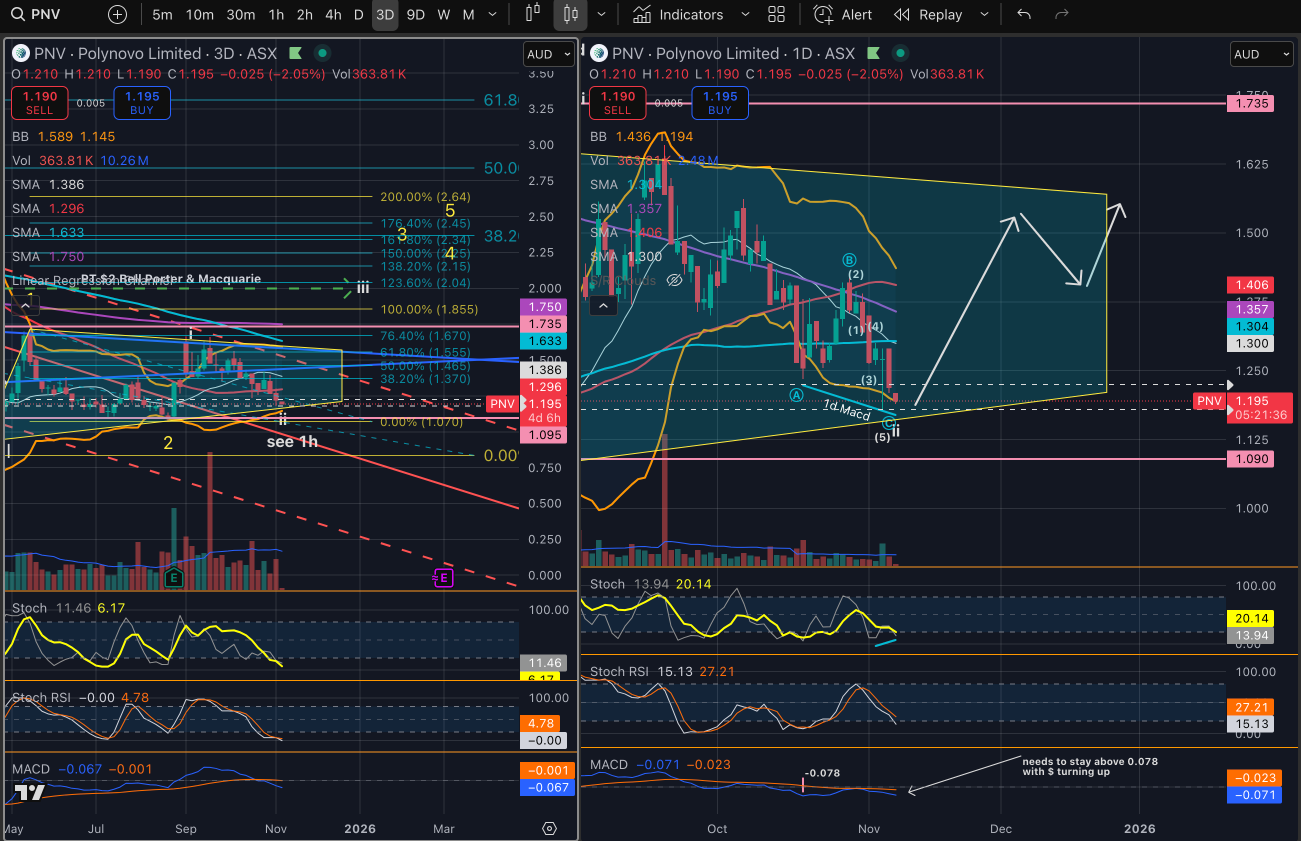Select the candlestick chart type icon

pos(571,15)
